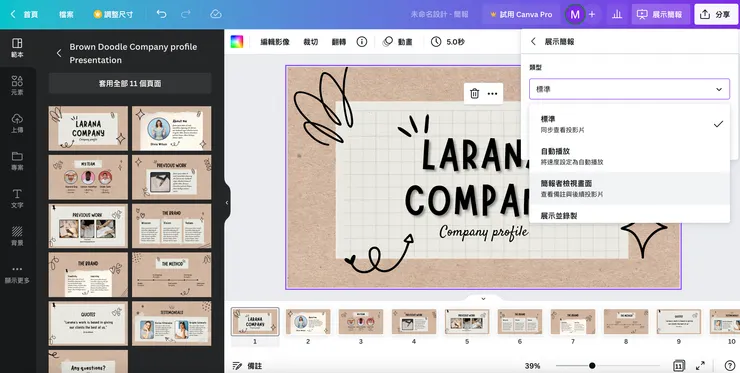Click the M user avatar
The height and width of the screenshot is (373, 740).
click(575, 15)
